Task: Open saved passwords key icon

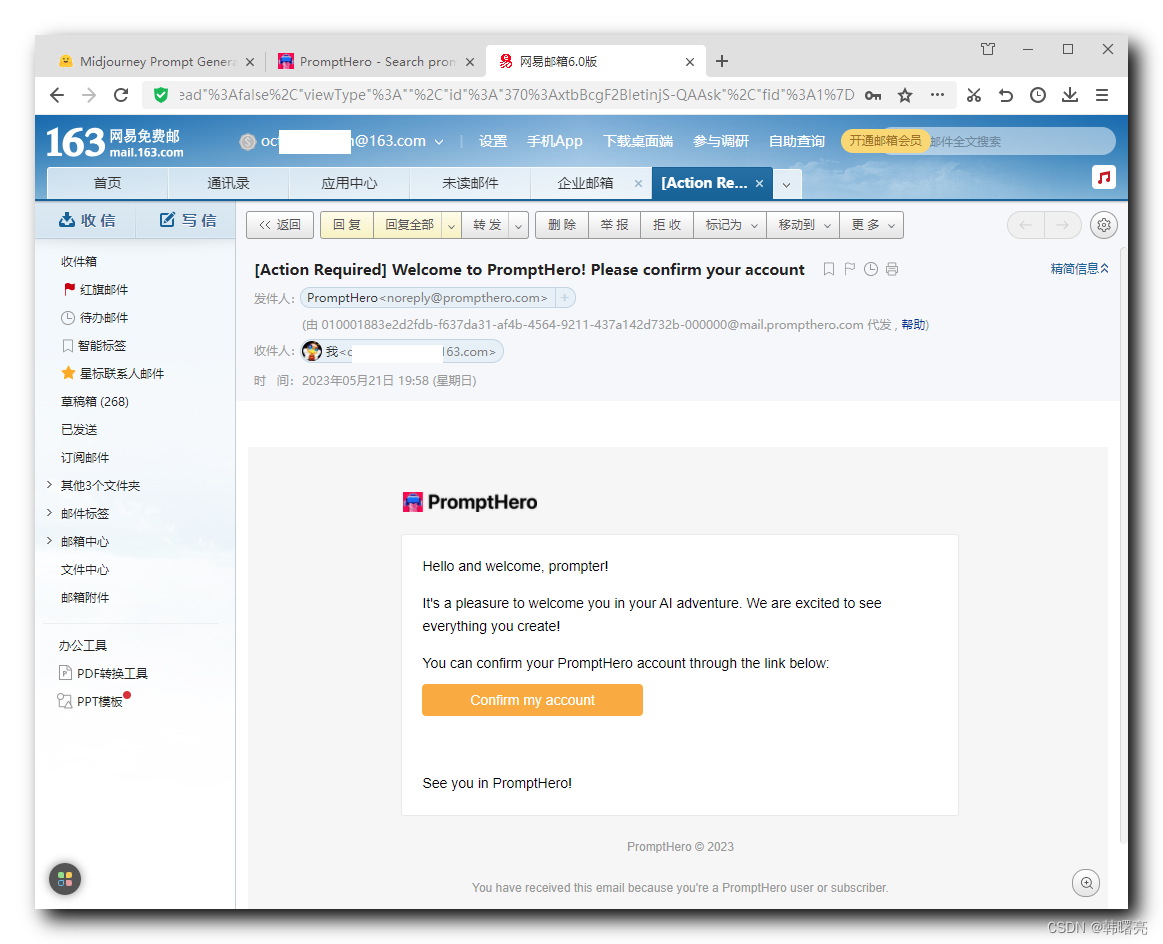Action: pos(873,95)
